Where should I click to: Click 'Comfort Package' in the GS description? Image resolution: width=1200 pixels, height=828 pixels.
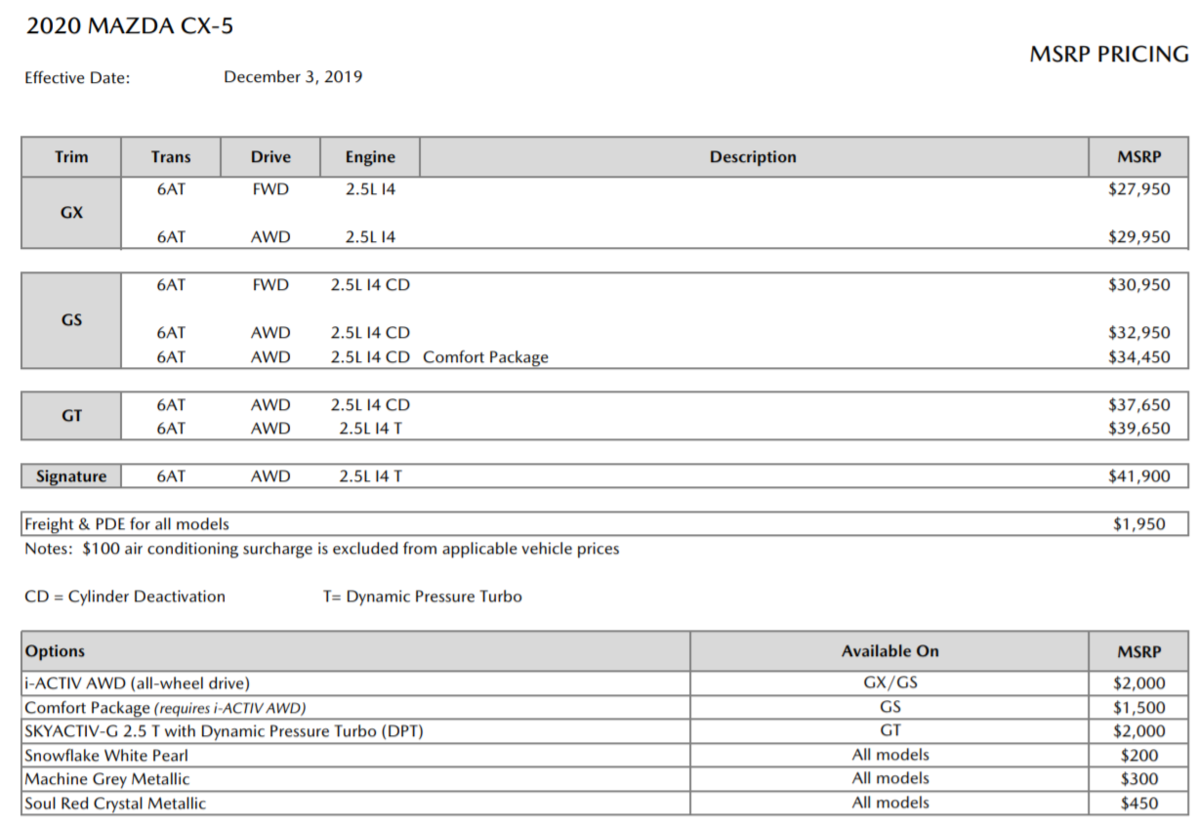[486, 357]
